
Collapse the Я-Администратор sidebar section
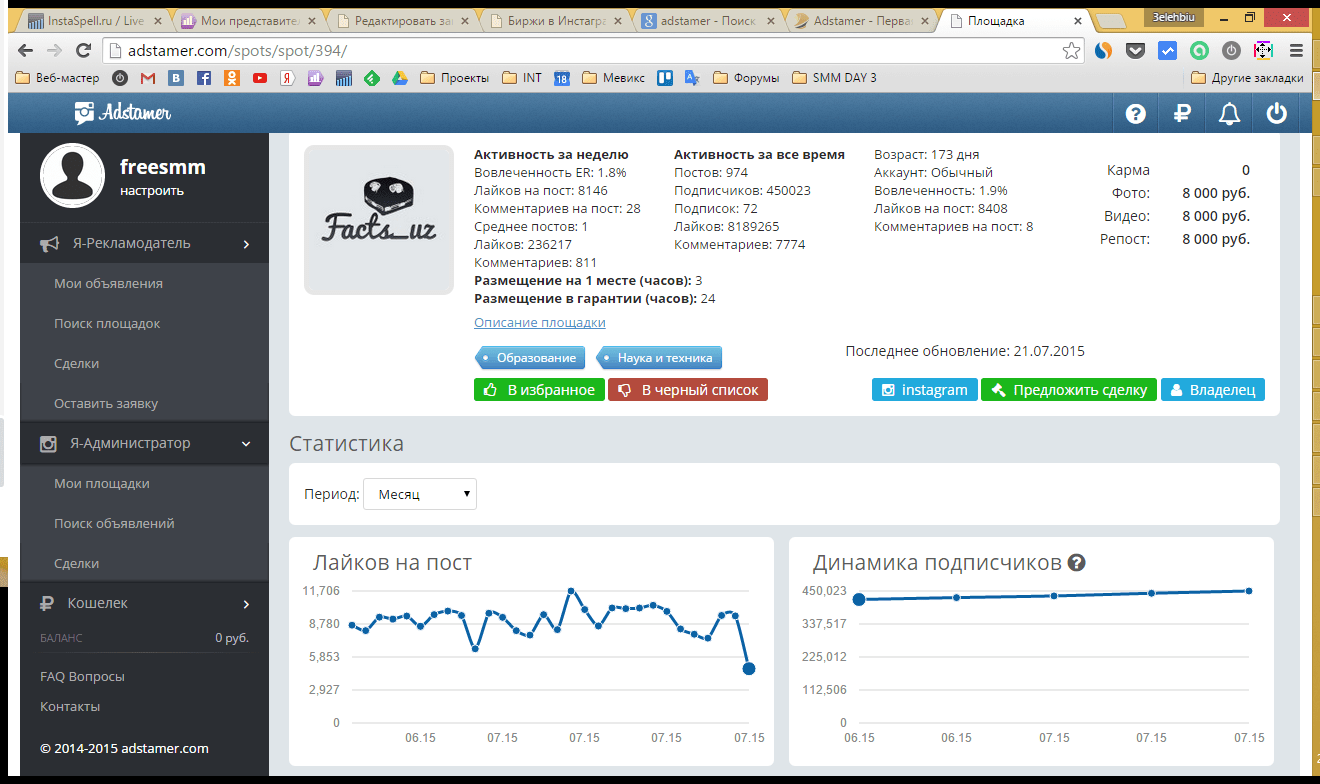[144, 443]
